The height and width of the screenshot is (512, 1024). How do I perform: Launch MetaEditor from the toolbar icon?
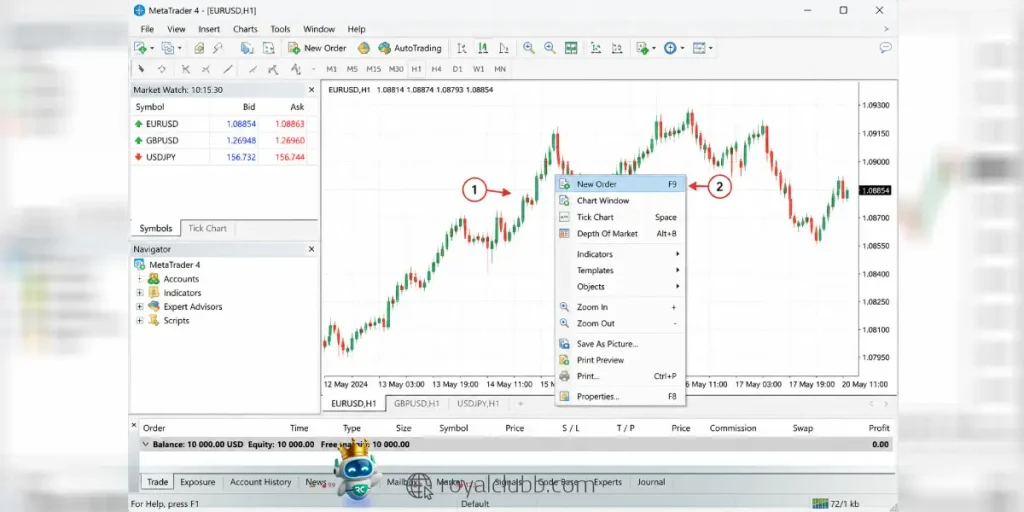[364, 48]
